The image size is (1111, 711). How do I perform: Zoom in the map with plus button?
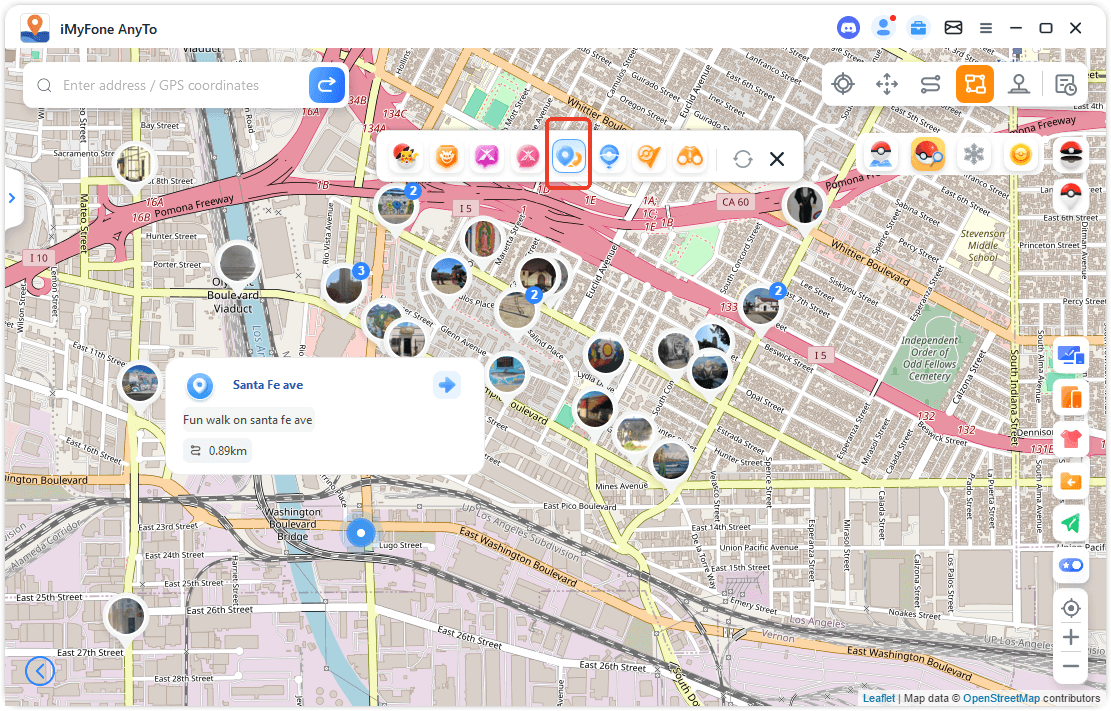point(1071,637)
